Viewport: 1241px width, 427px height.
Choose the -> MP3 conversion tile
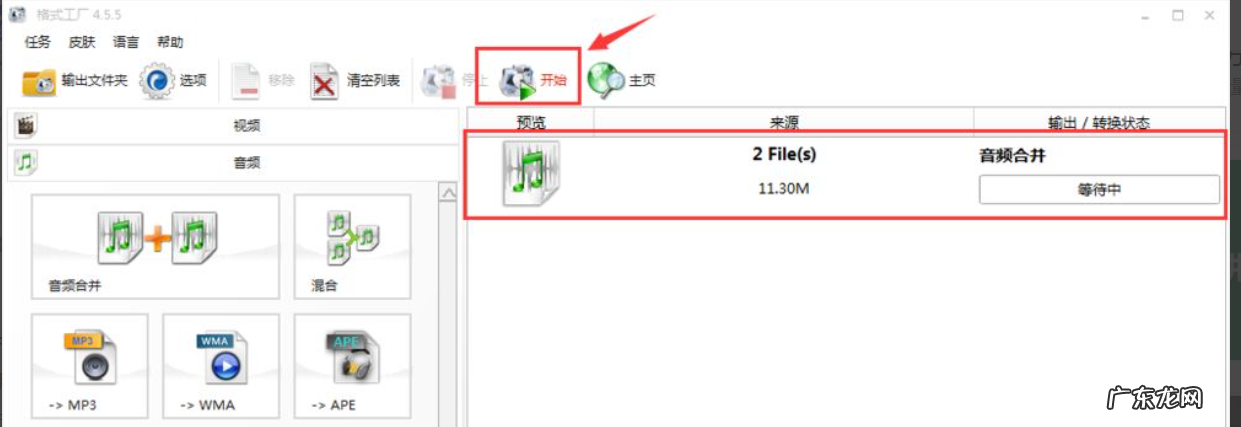pyautogui.click(x=90, y=367)
